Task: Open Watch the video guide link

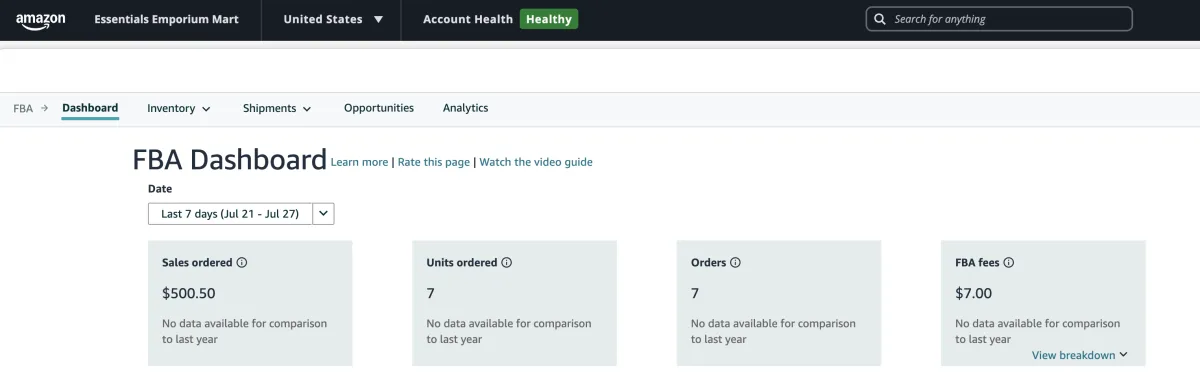Action: [536, 162]
